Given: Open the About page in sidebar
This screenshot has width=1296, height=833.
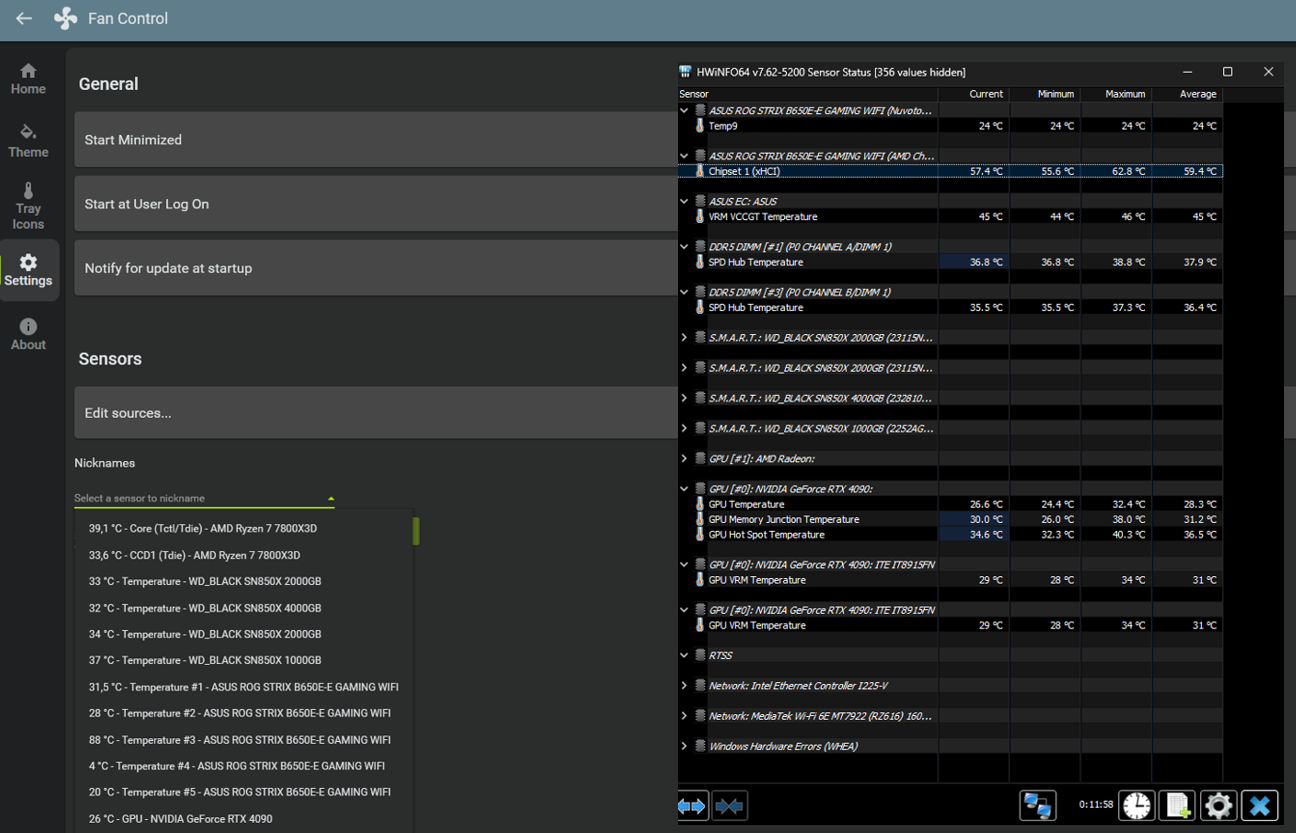Looking at the screenshot, I should click(x=28, y=334).
